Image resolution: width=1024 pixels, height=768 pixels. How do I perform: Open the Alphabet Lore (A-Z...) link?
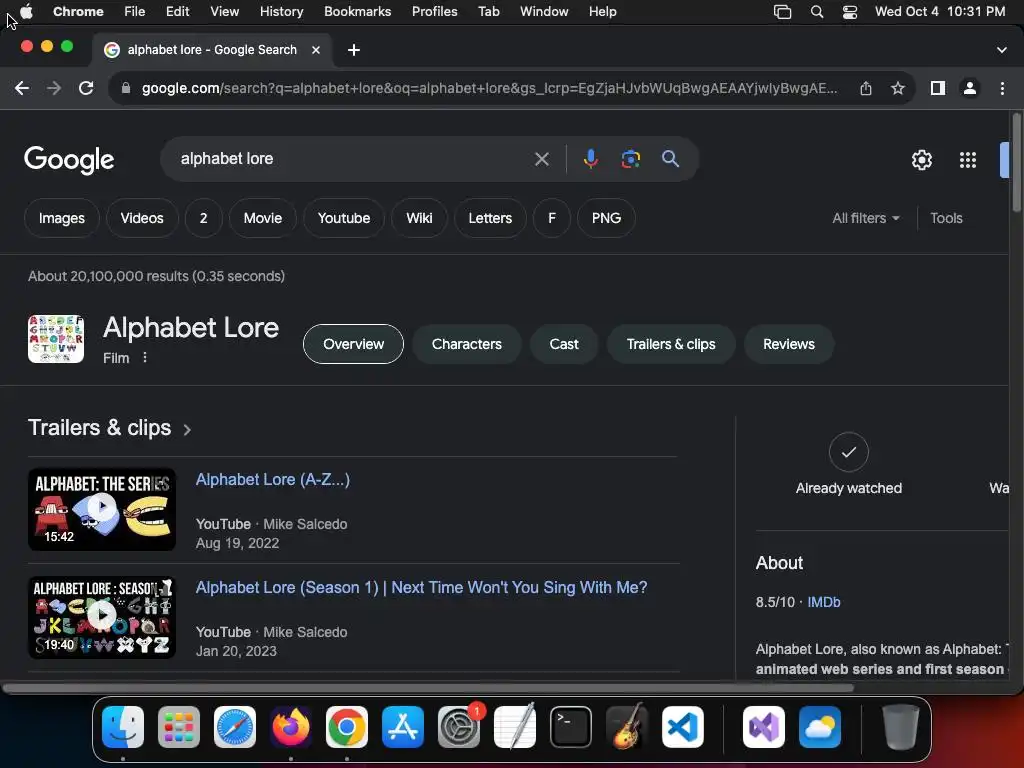273,479
